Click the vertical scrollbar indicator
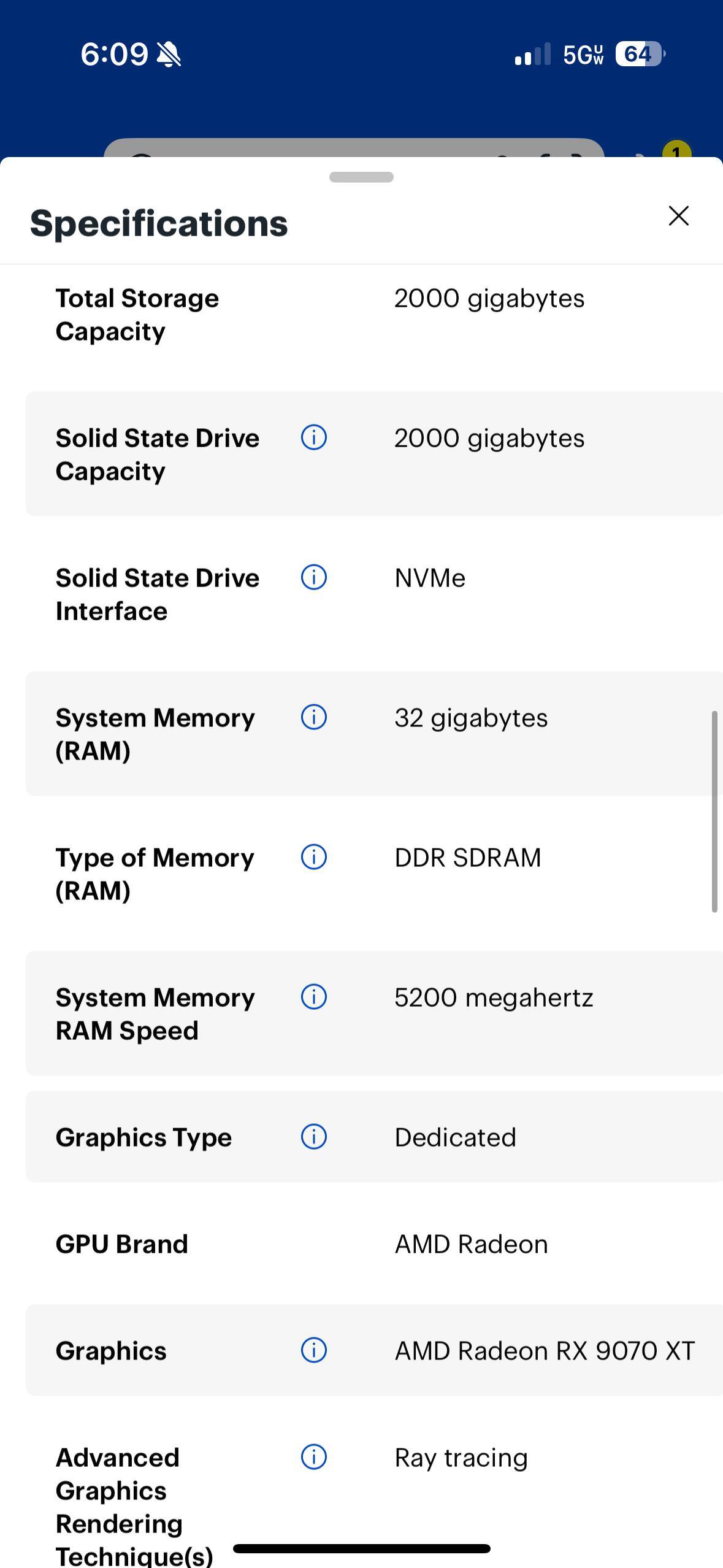Screen dimensions: 723x1568 click(x=714, y=811)
